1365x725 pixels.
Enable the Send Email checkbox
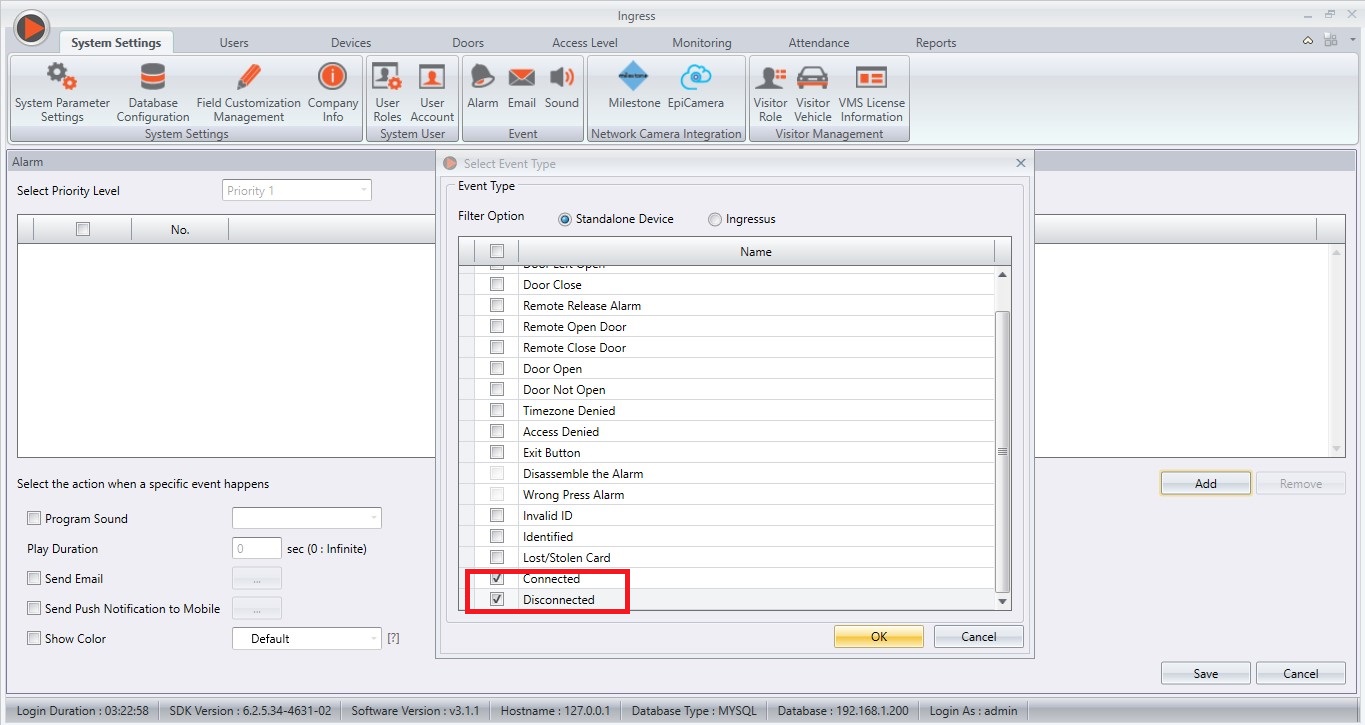34,579
